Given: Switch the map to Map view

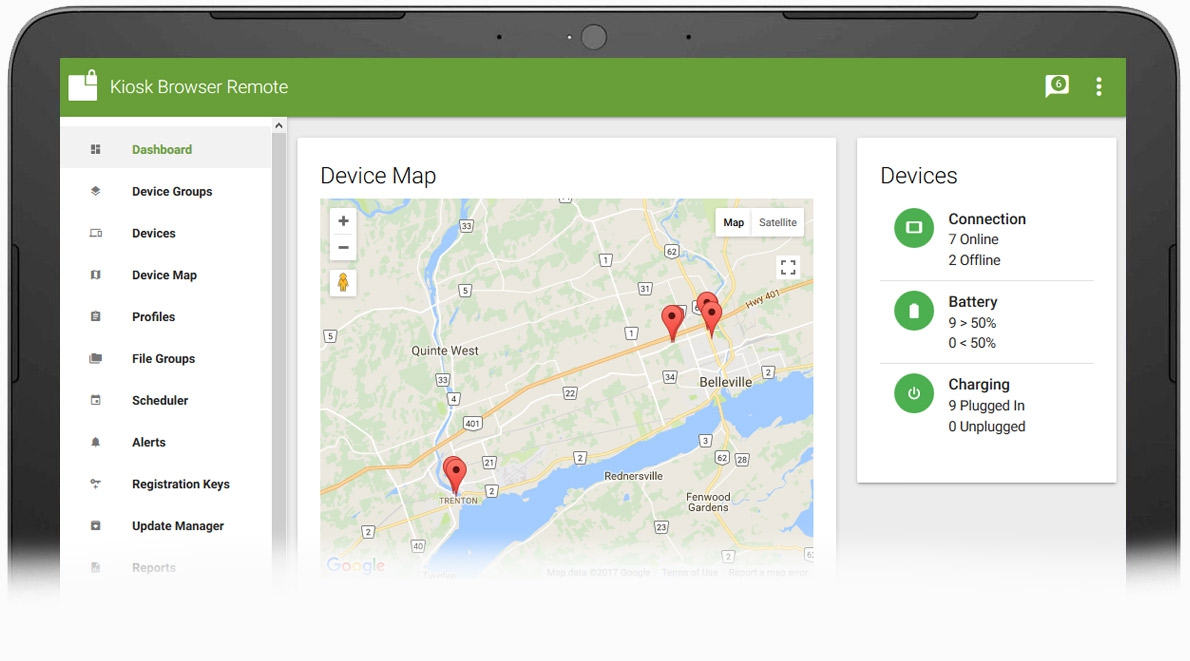Looking at the screenshot, I should 733,222.
